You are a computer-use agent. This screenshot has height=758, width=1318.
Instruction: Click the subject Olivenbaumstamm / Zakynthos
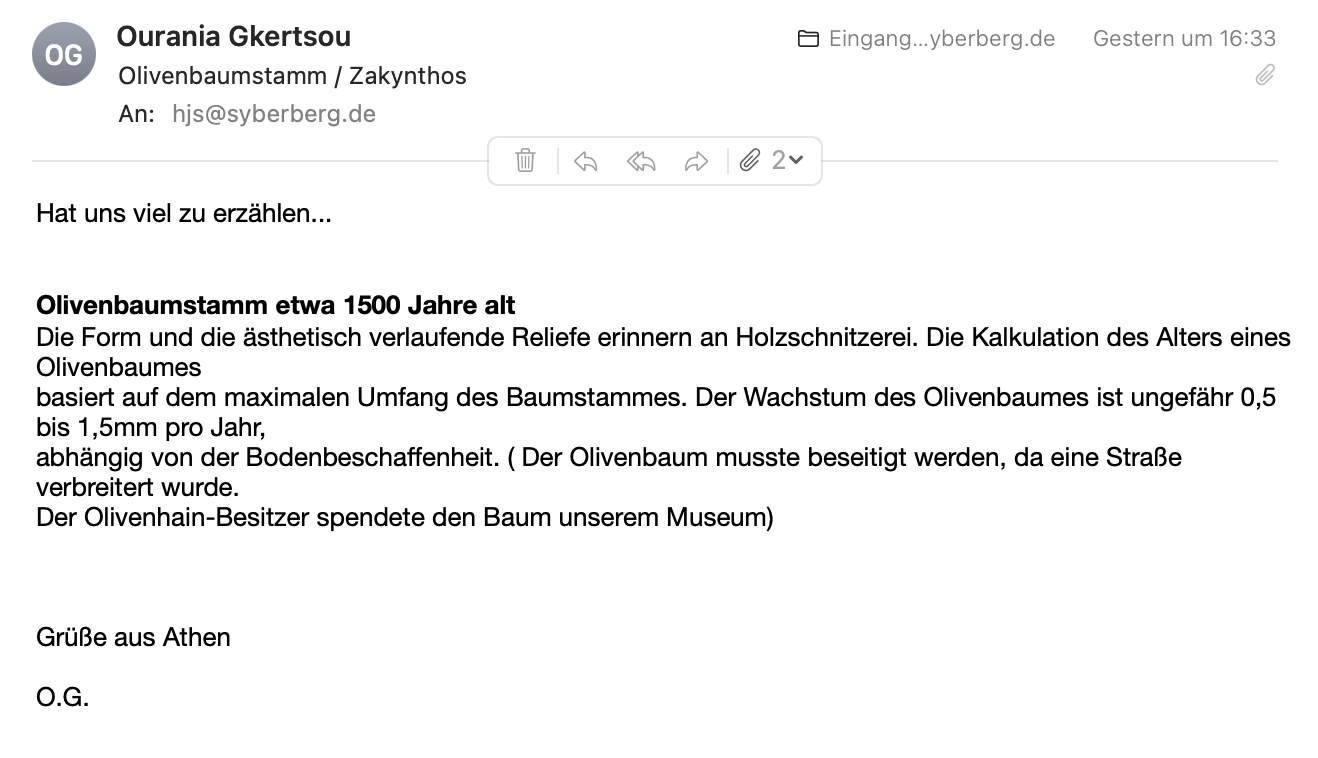point(292,76)
